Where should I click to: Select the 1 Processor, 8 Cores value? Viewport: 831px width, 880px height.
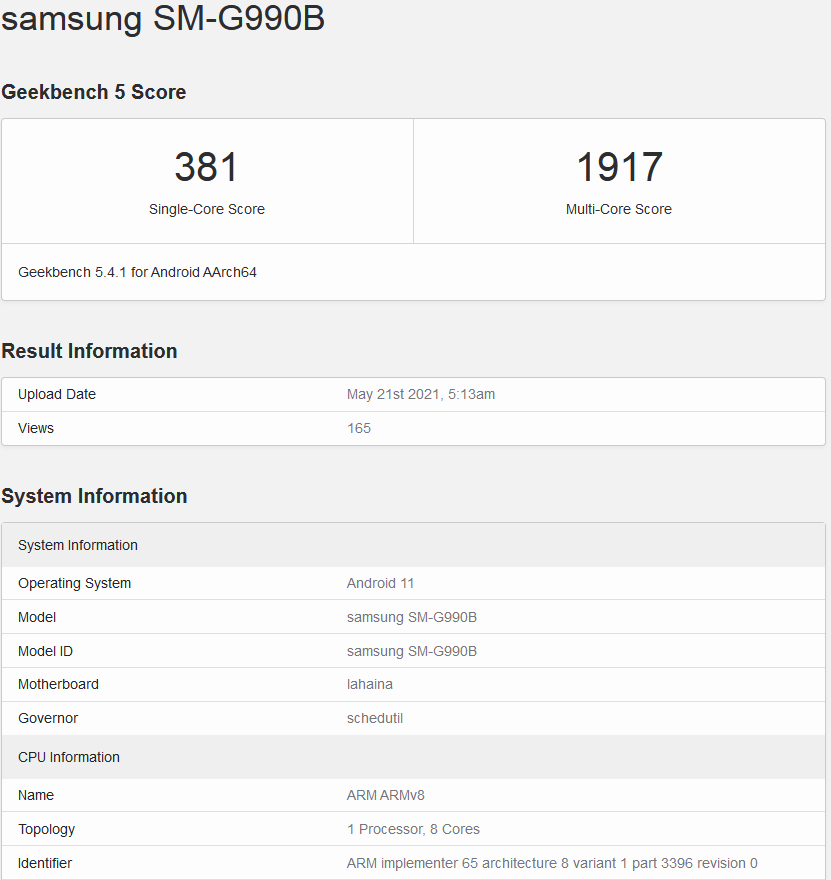(x=414, y=829)
